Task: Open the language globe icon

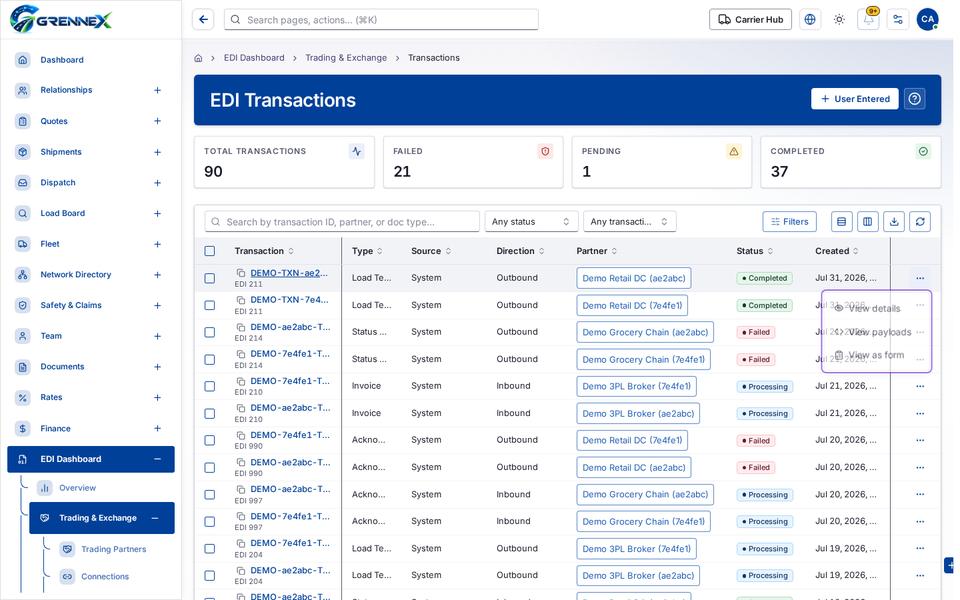Action: [809, 20]
